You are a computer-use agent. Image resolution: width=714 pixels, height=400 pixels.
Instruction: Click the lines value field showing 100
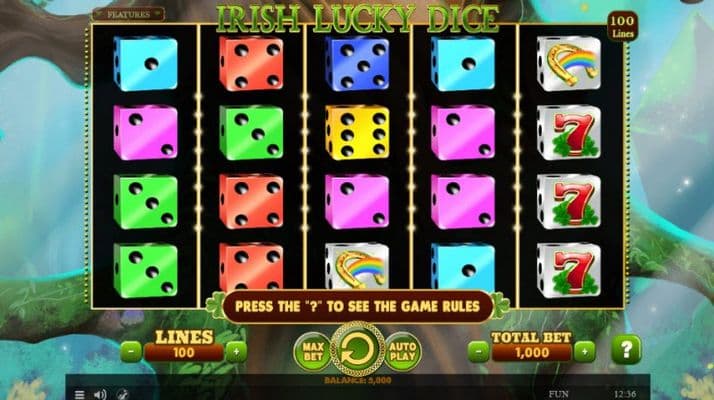pos(184,353)
